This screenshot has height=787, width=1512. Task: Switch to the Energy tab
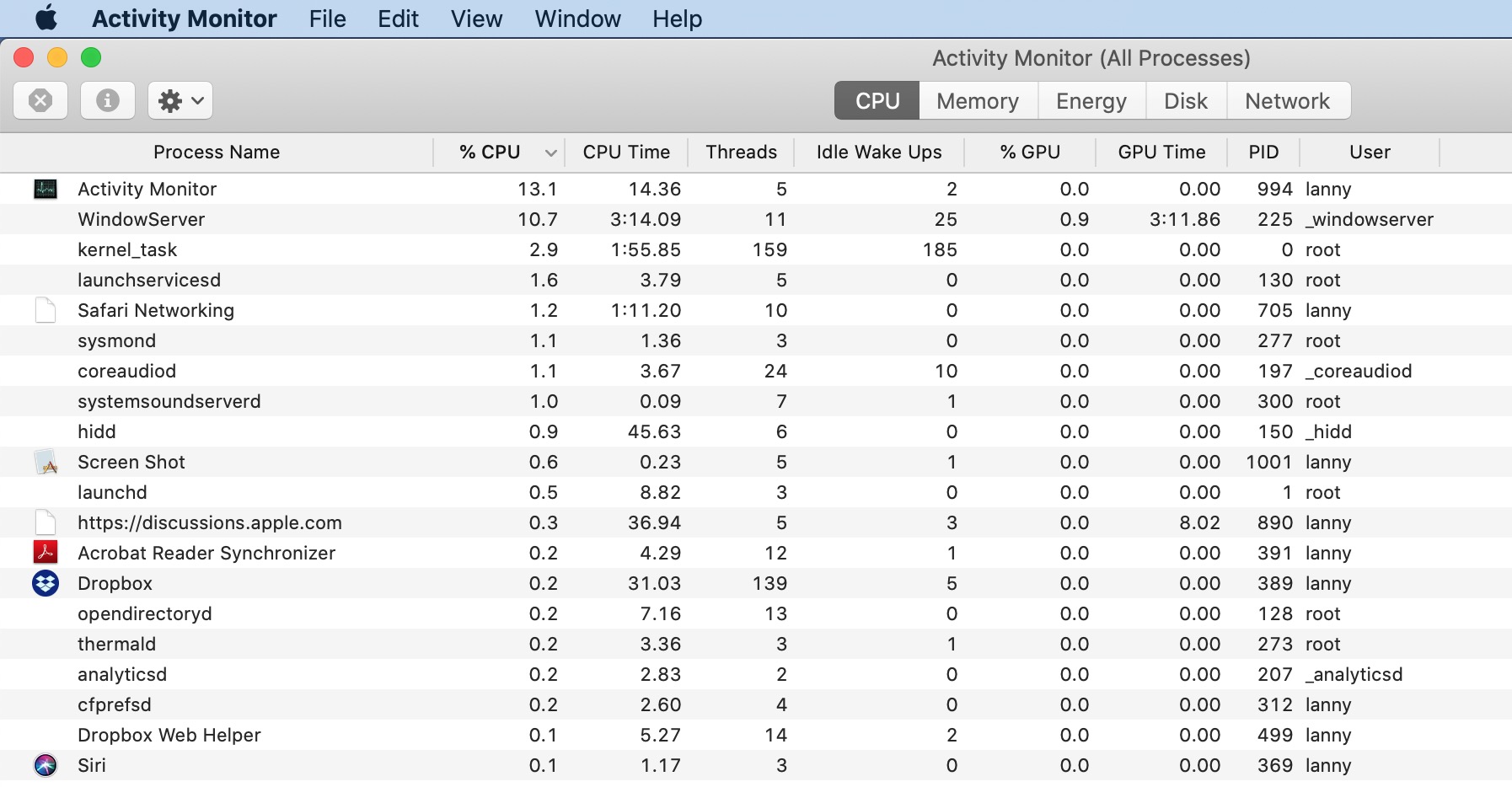coord(1091,101)
